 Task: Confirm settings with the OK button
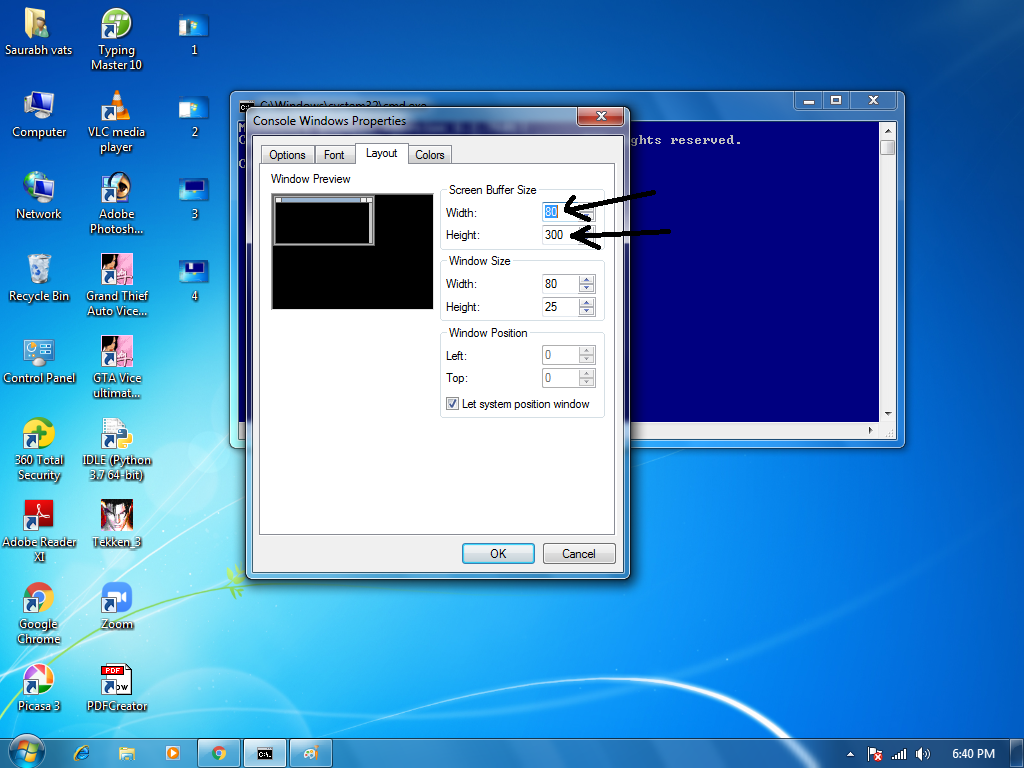tap(498, 553)
